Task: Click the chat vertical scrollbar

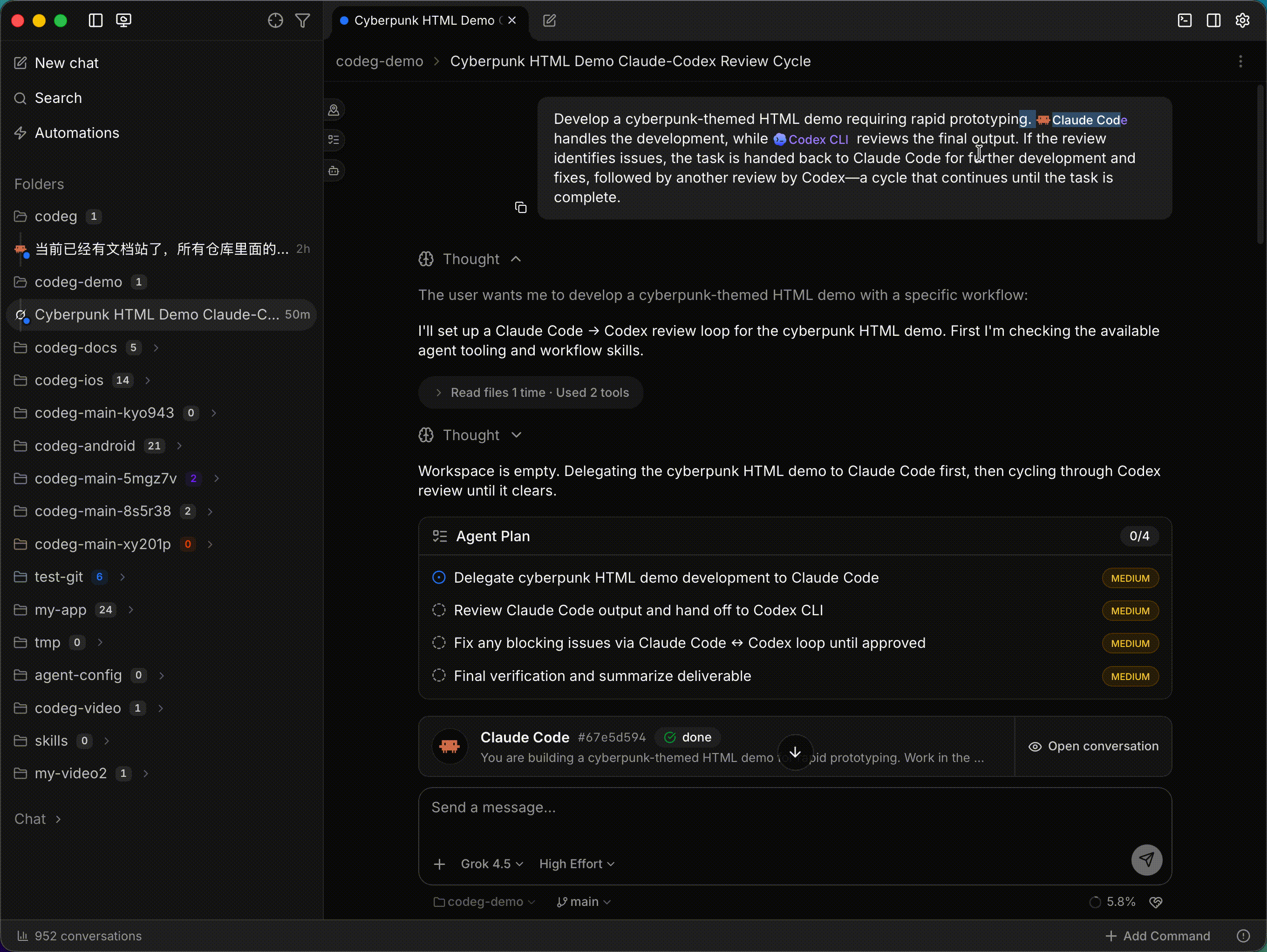Action: point(1260,165)
